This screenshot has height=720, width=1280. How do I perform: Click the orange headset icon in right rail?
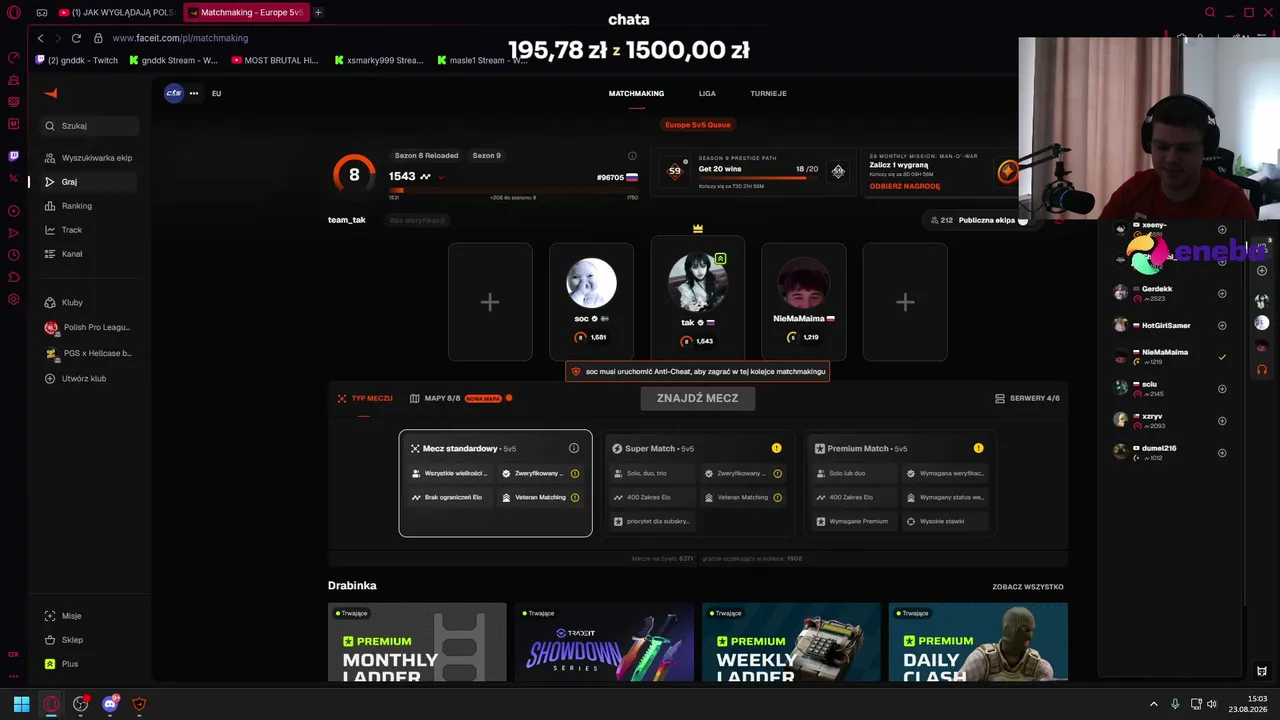pyautogui.click(x=1262, y=369)
